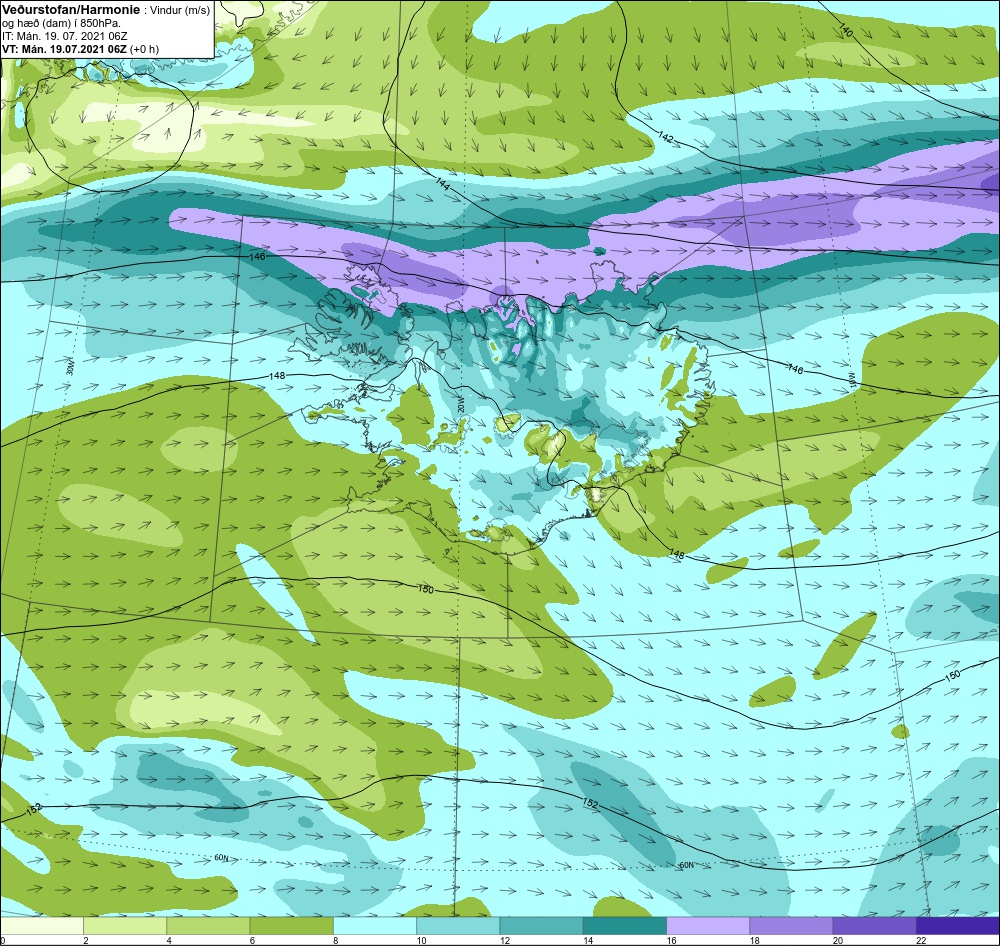Click the 'VT: Mán. 19.07.2021 06Z' valid time line
Screen dimensions: 1000x946
(x=64, y=49)
